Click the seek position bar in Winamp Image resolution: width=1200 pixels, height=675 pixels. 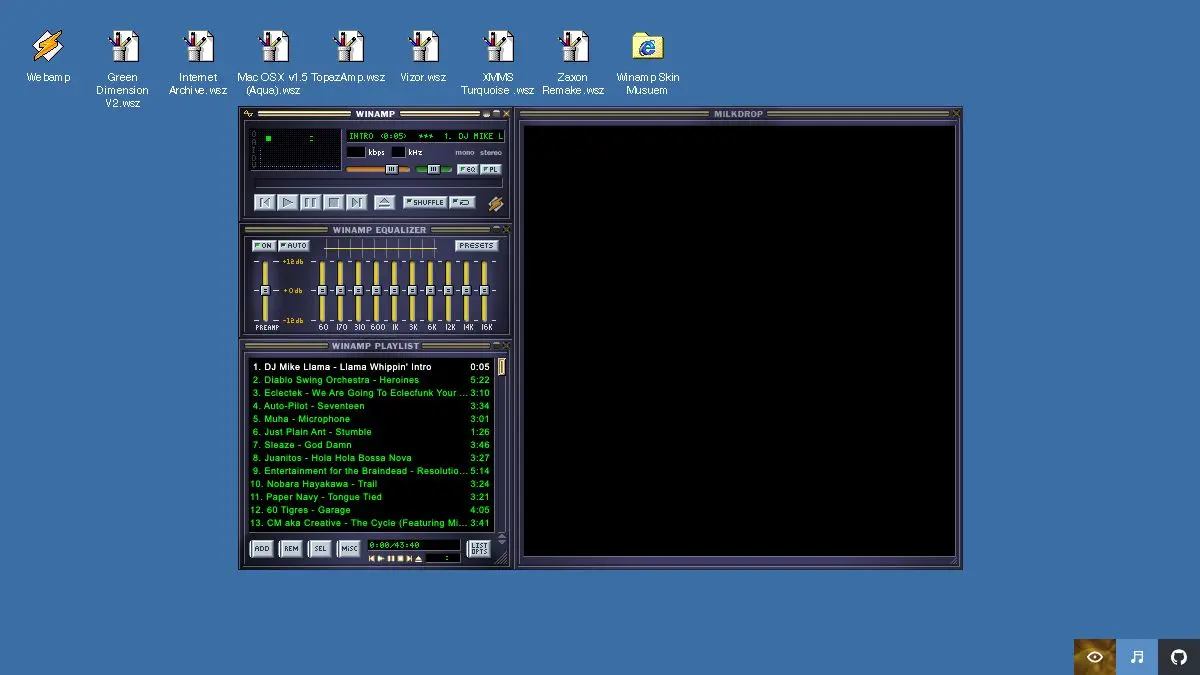379,182
